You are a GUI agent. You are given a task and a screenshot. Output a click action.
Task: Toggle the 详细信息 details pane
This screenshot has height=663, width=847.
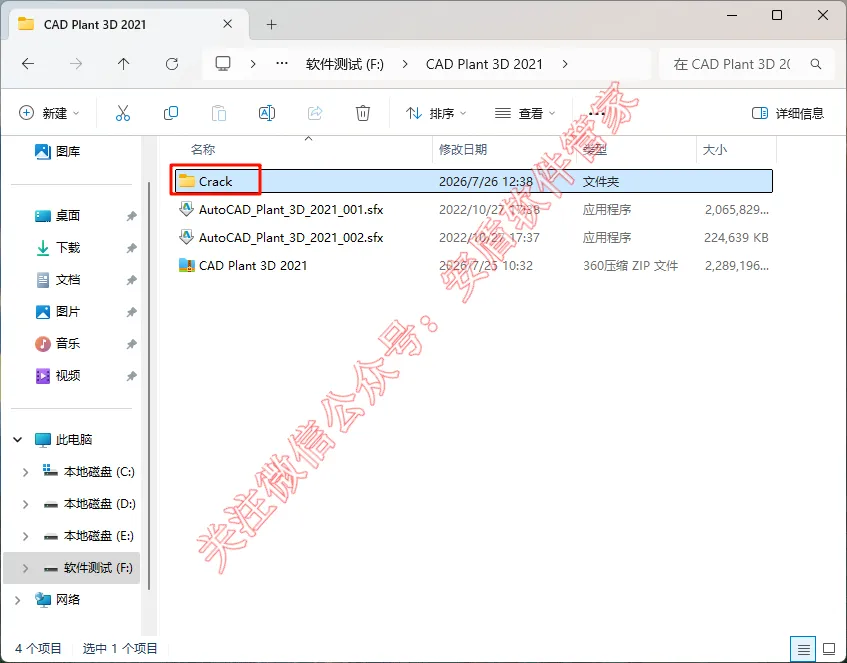point(788,113)
